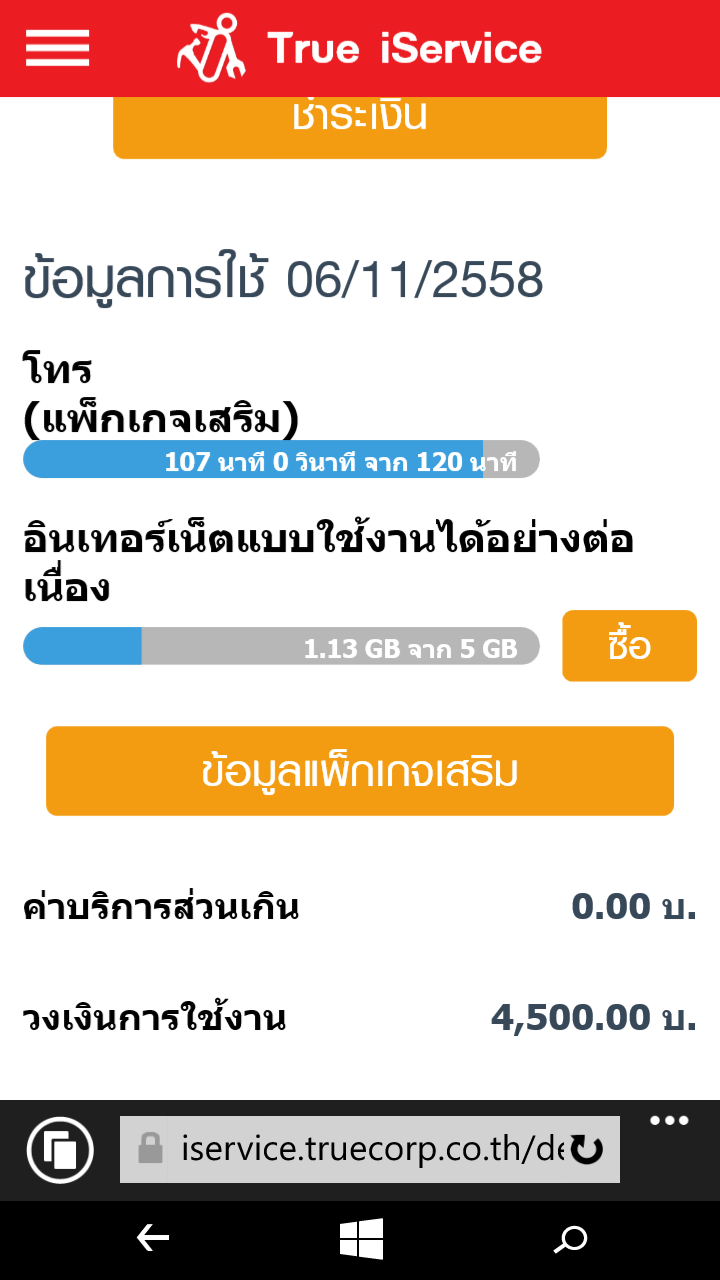The height and width of the screenshot is (1280, 720).
Task: Click the padlock security icon
Action: [150, 1149]
